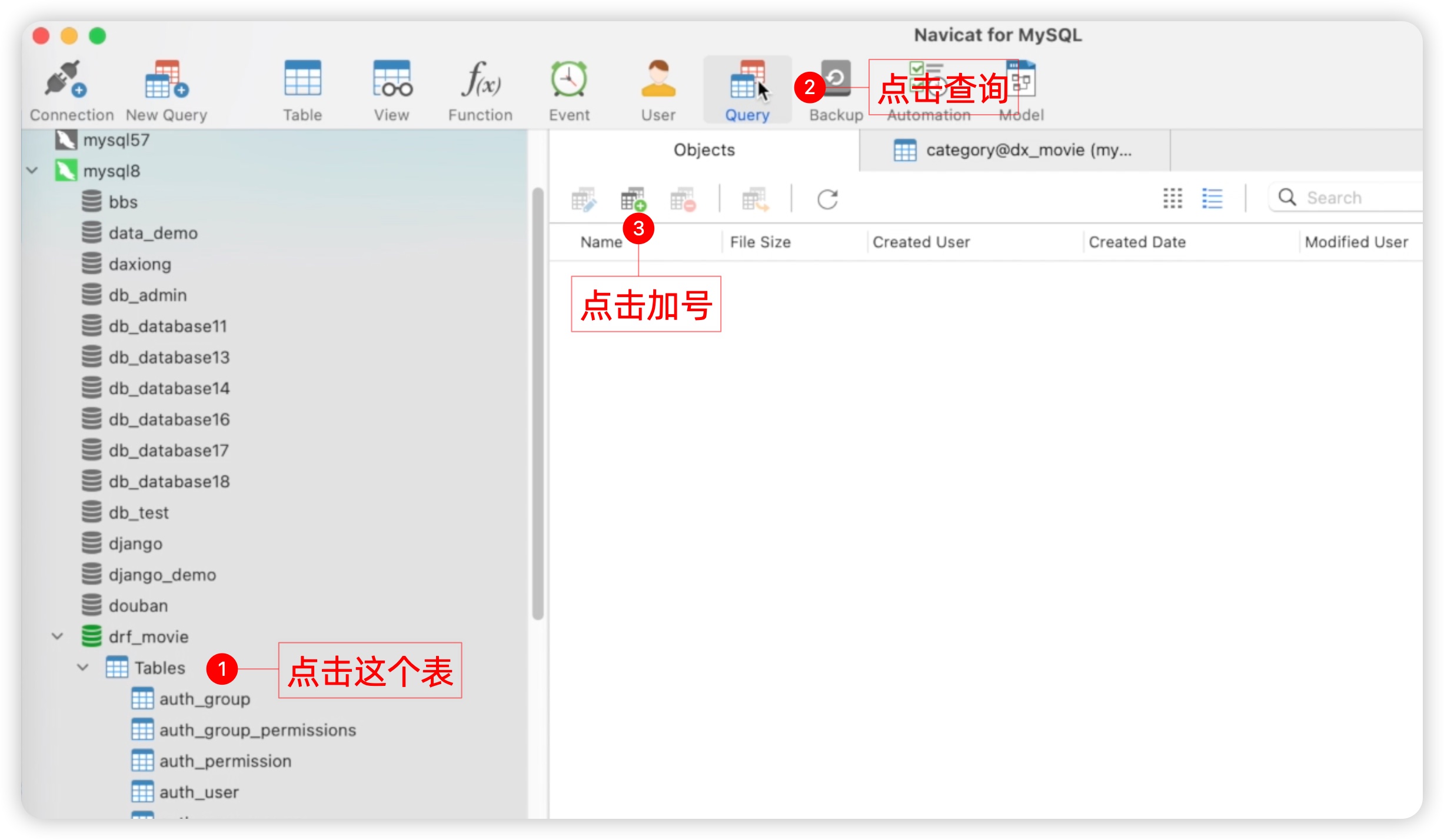Viewport: 1444px width, 840px height.
Task: Click the Delete Query minus icon
Action: tap(683, 199)
